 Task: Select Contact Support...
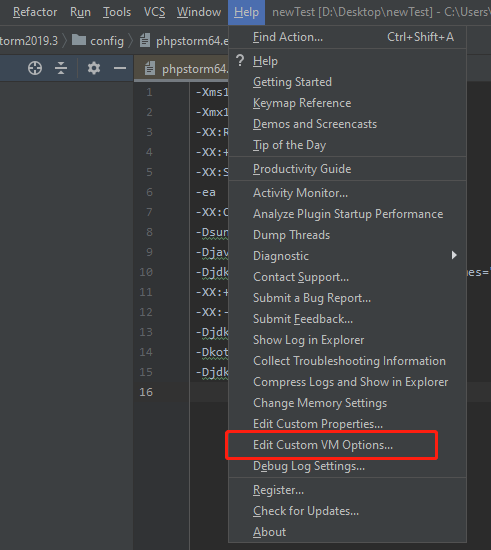point(347,277)
